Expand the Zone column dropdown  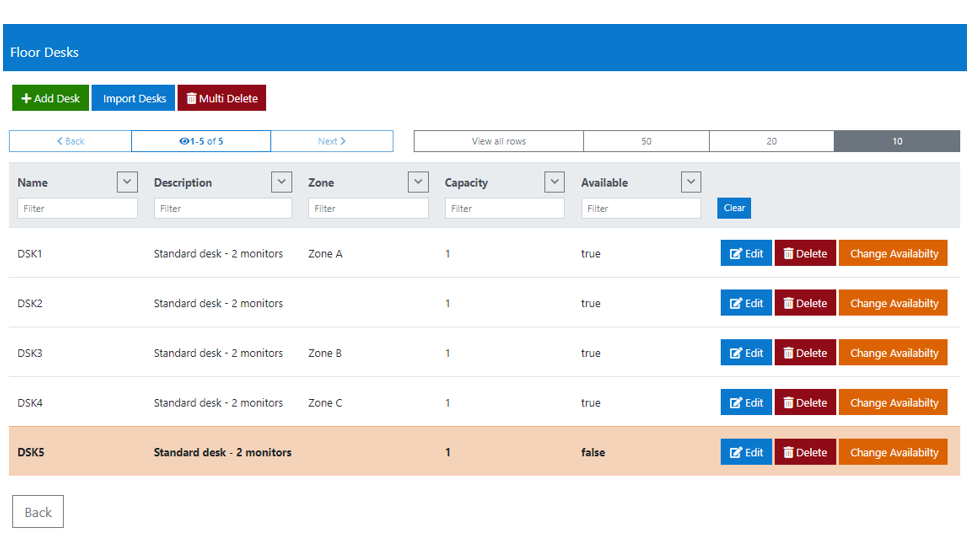(418, 182)
